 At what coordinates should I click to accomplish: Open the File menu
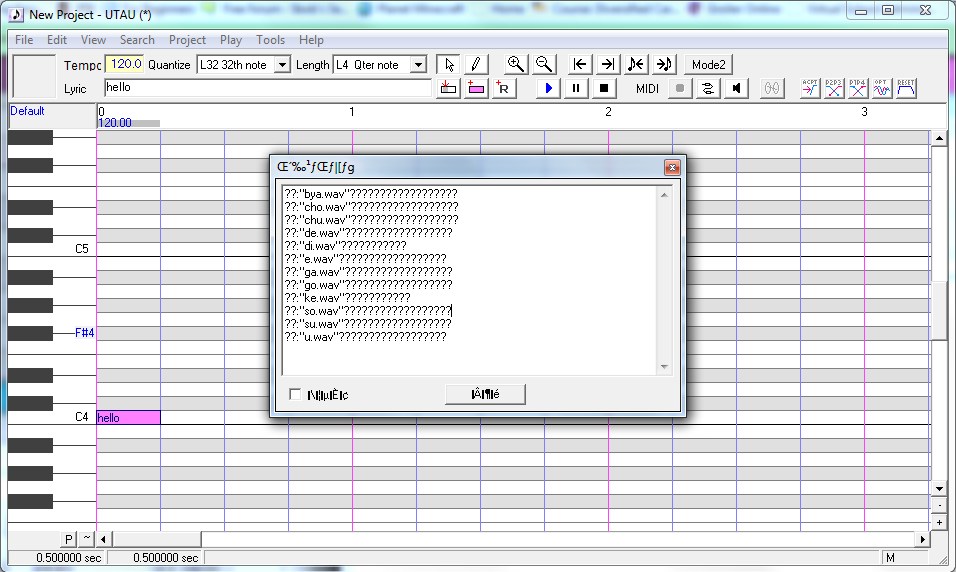(x=24, y=40)
